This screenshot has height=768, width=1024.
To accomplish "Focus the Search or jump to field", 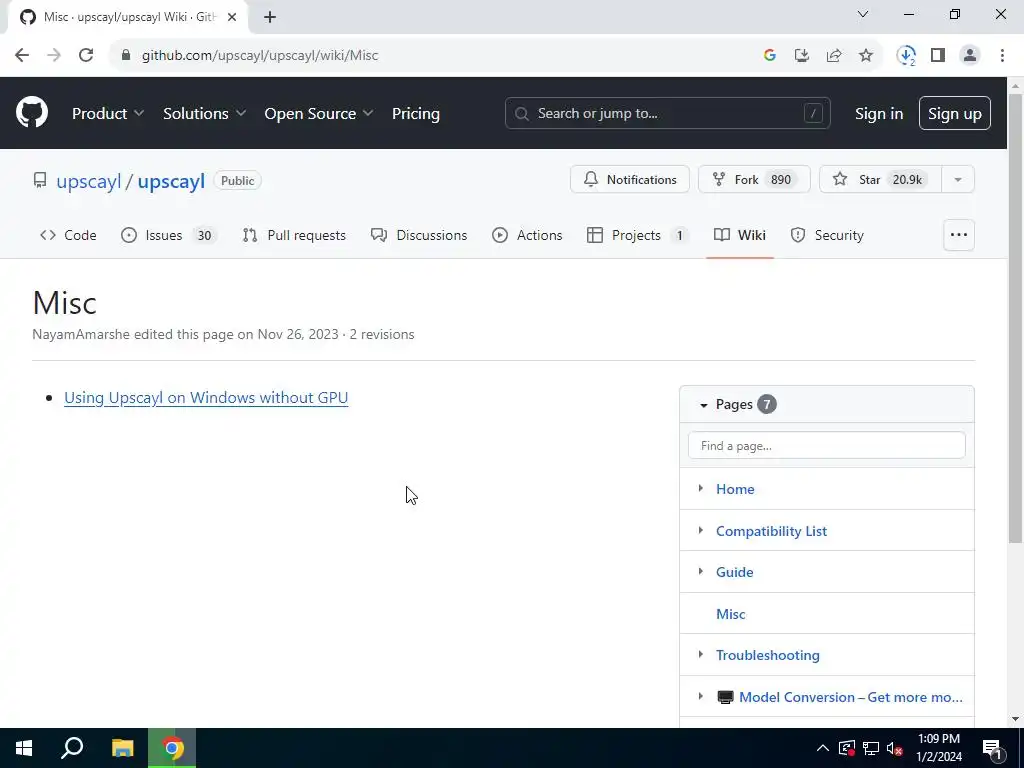I will click(667, 114).
